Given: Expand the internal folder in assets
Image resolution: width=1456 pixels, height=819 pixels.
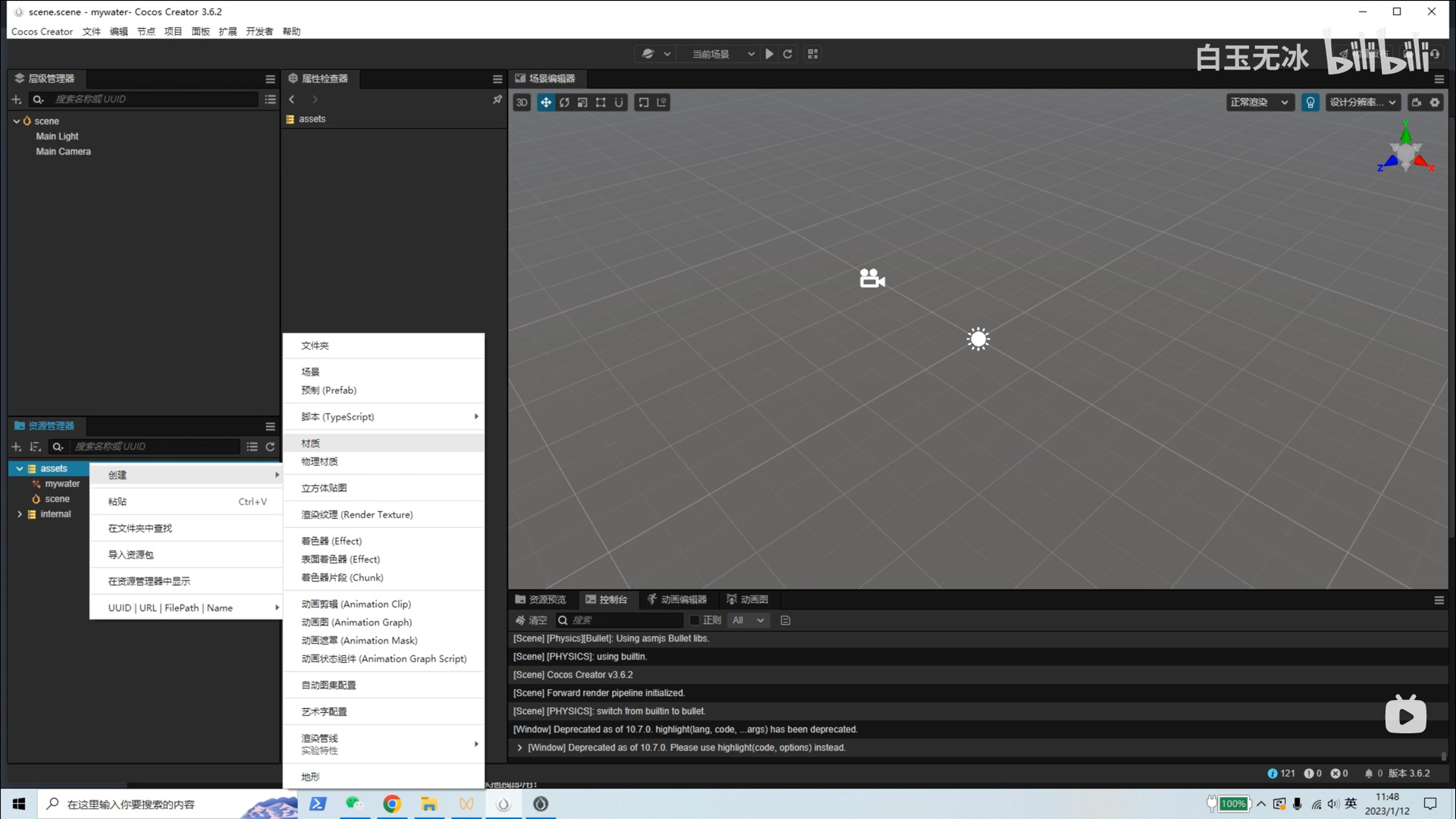Looking at the screenshot, I should pos(20,514).
